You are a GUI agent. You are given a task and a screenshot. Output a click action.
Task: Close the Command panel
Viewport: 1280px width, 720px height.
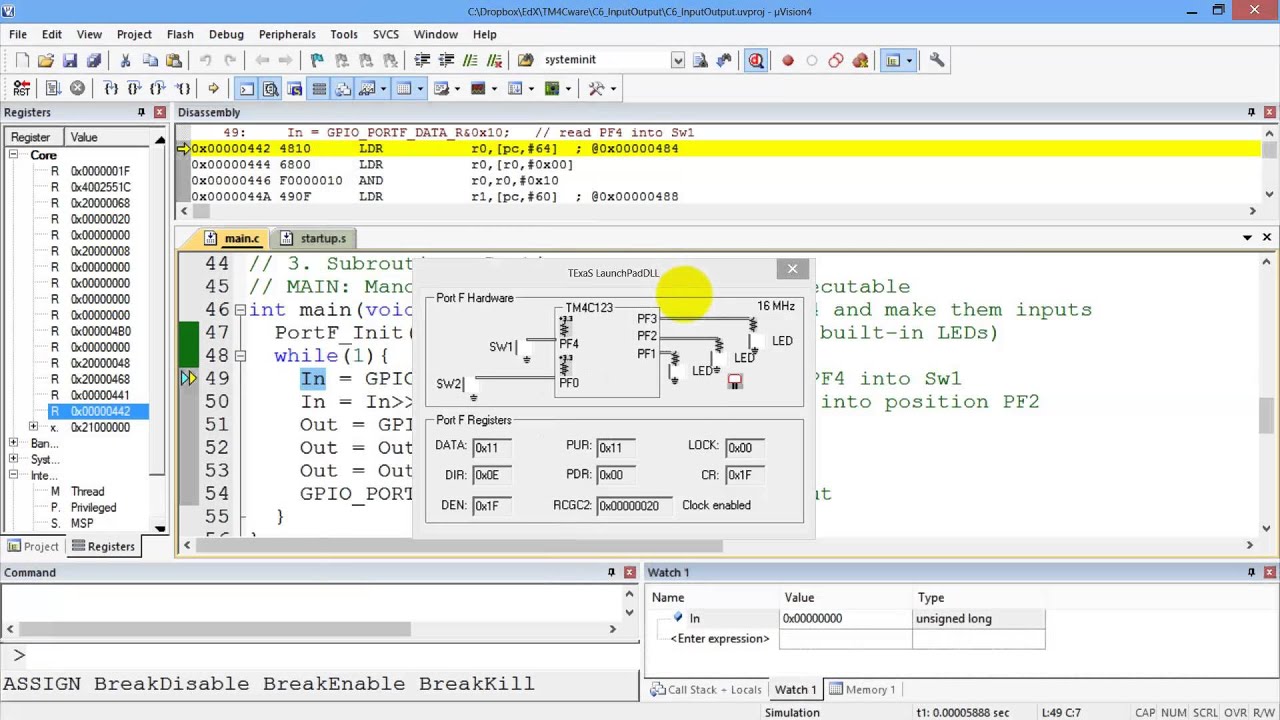coord(629,572)
